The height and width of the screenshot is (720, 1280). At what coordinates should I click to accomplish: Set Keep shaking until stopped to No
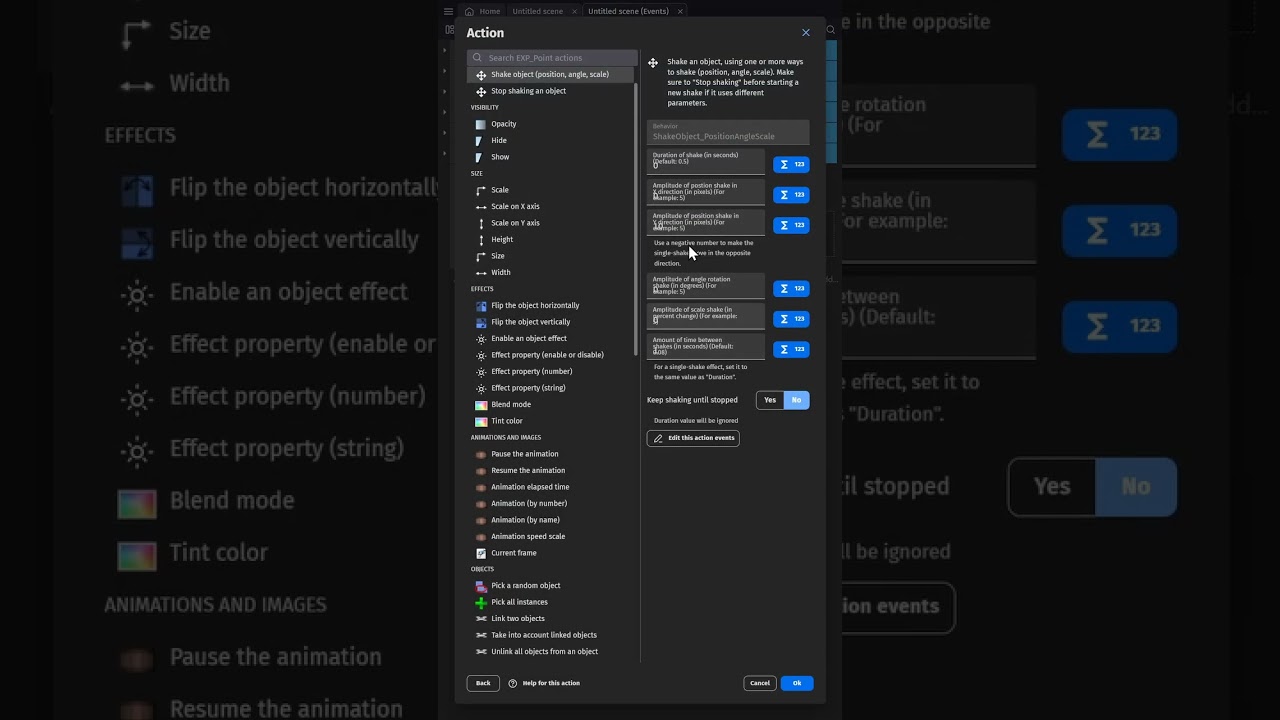tap(796, 400)
